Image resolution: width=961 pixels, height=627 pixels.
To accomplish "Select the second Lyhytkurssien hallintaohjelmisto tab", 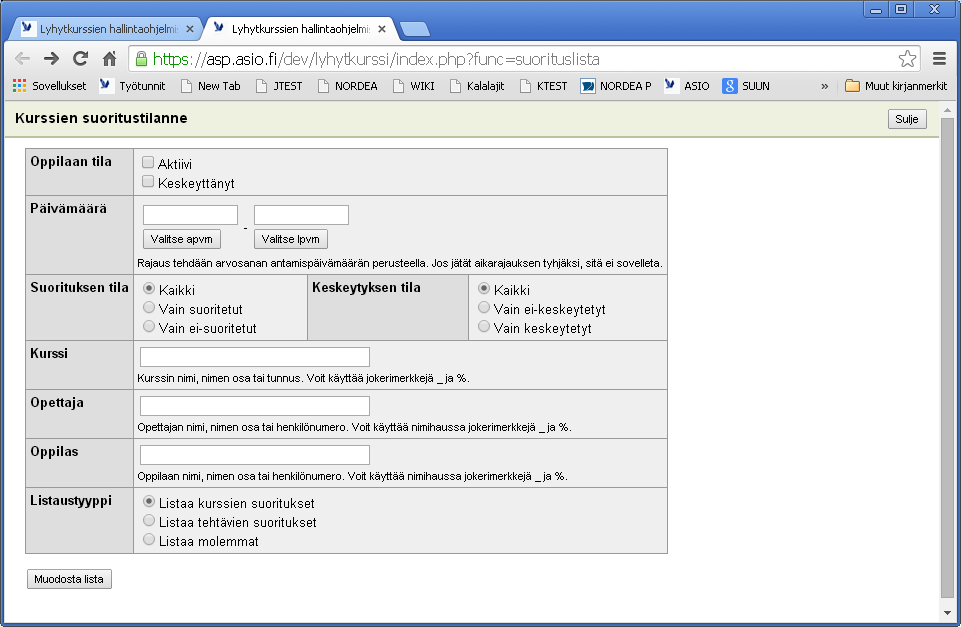I will pyautogui.click(x=299, y=29).
